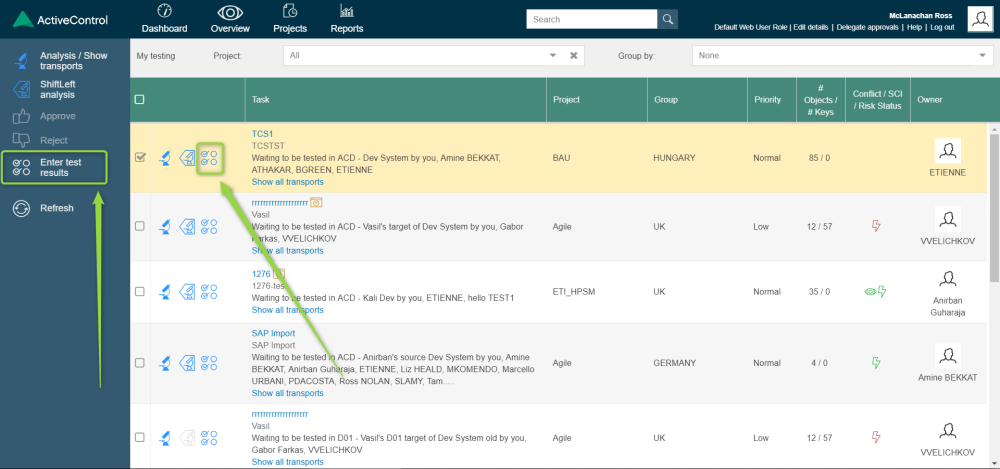
Task: Open the Project filter dropdown
Action: (x=420, y=56)
